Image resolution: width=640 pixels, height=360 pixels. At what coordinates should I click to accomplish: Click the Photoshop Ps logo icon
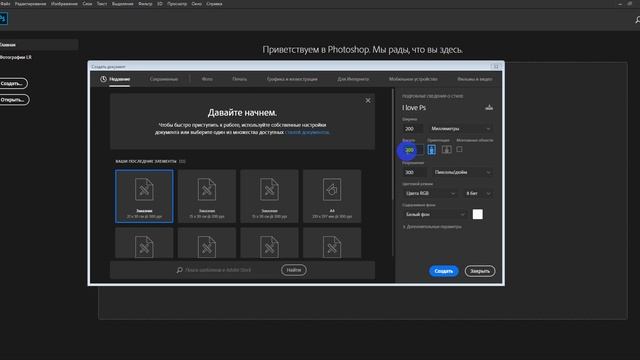coord(3,18)
